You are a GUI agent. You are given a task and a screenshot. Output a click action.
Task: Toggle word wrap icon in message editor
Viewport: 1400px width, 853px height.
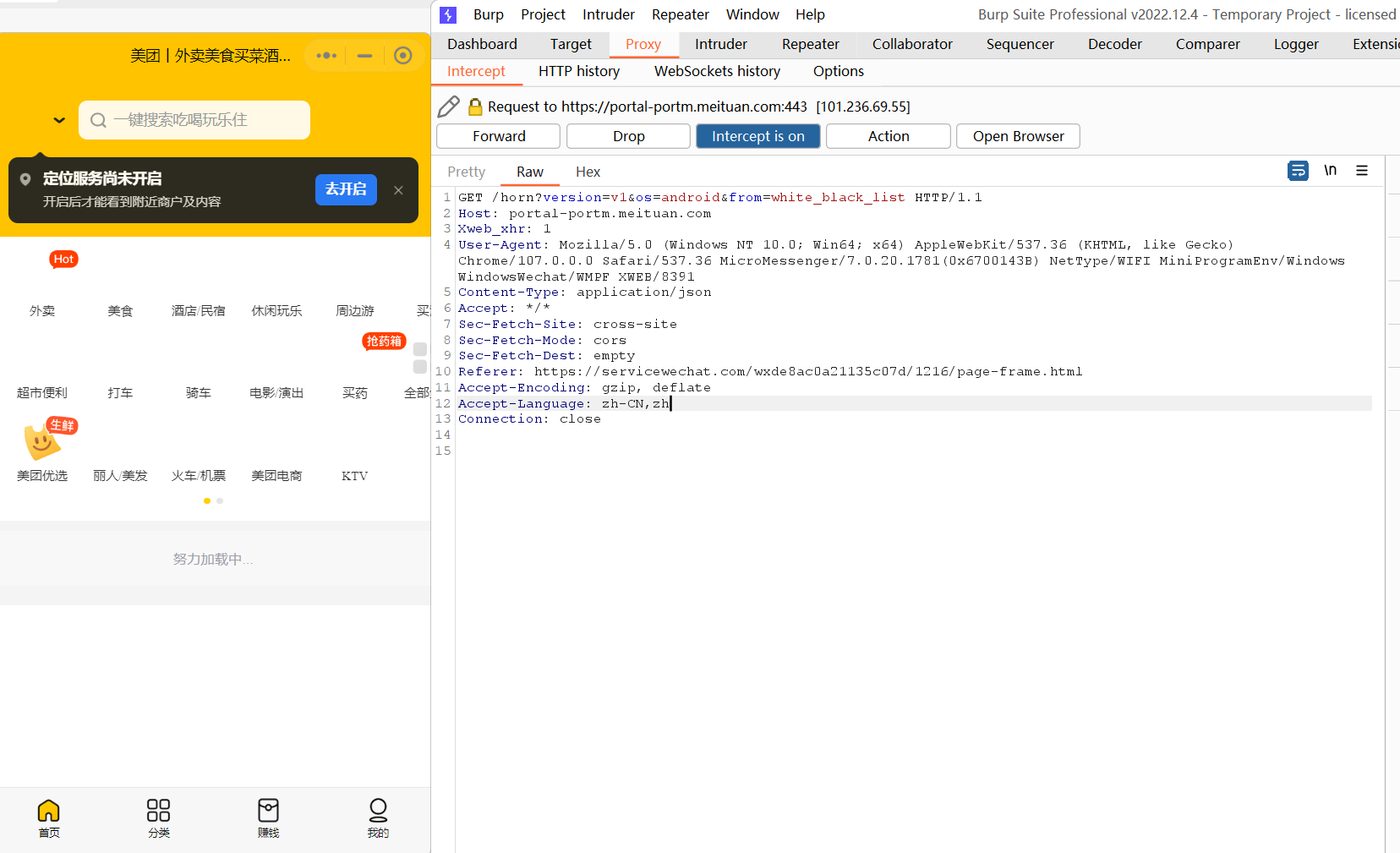click(1298, 171)
